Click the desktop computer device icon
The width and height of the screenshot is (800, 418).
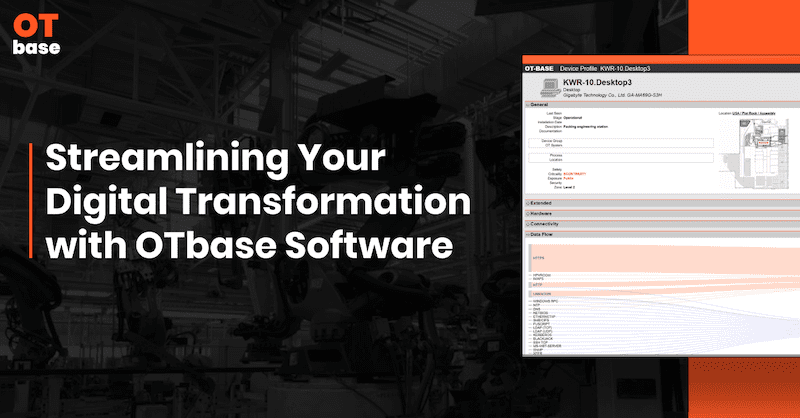(x=550, y=88)
